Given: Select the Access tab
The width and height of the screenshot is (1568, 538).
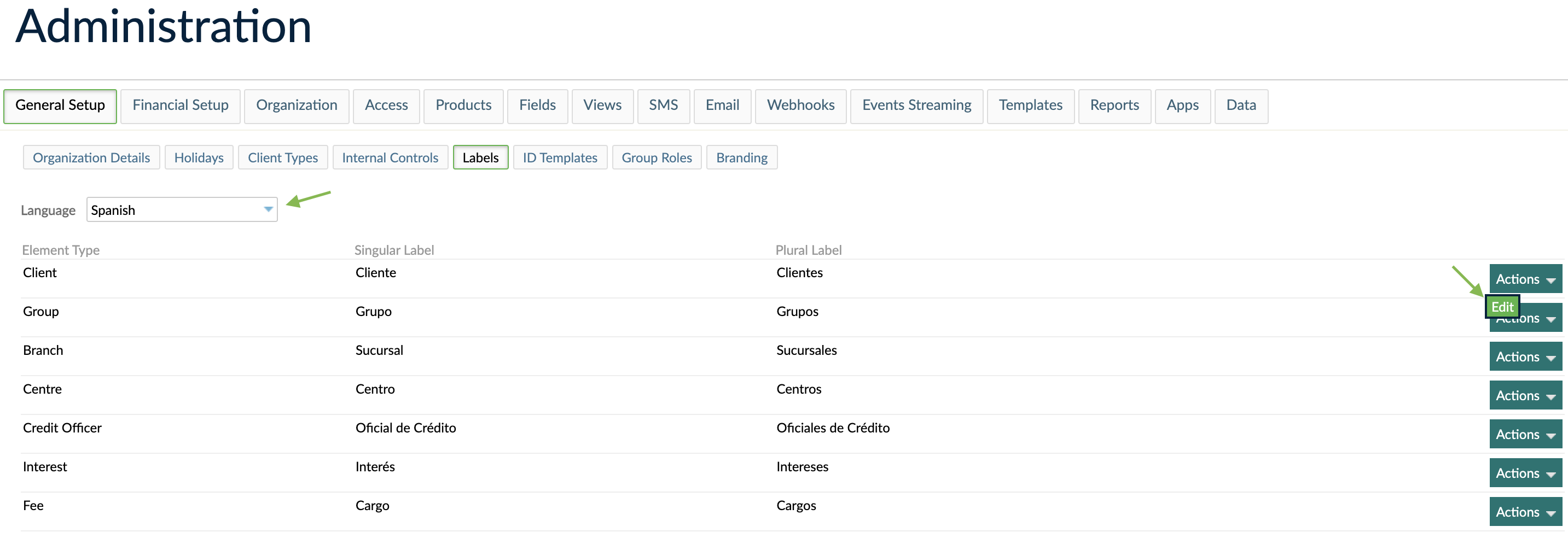Looking at the screenshot, I should click(386, 106).
